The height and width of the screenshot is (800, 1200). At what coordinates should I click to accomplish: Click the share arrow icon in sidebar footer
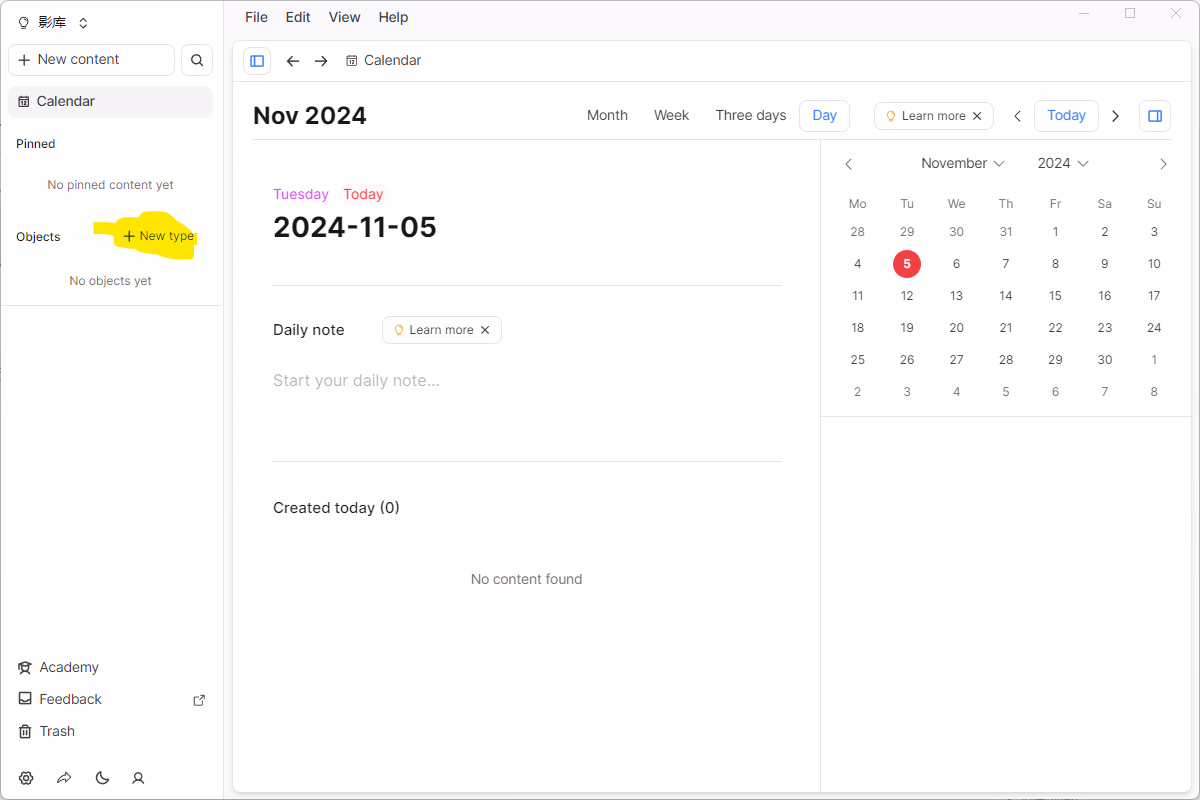tap(64, 778)
